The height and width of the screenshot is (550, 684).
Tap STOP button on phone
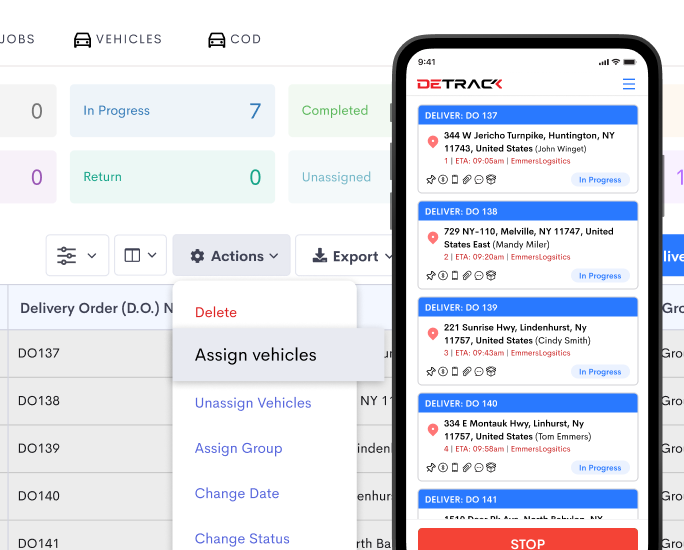point(528,540)
